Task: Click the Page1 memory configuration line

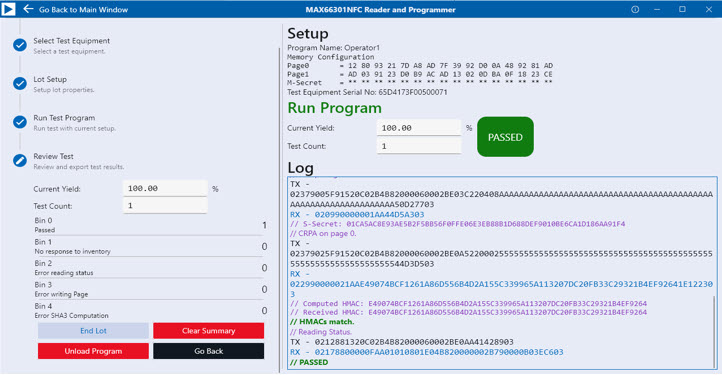Action: click(420, 74)
